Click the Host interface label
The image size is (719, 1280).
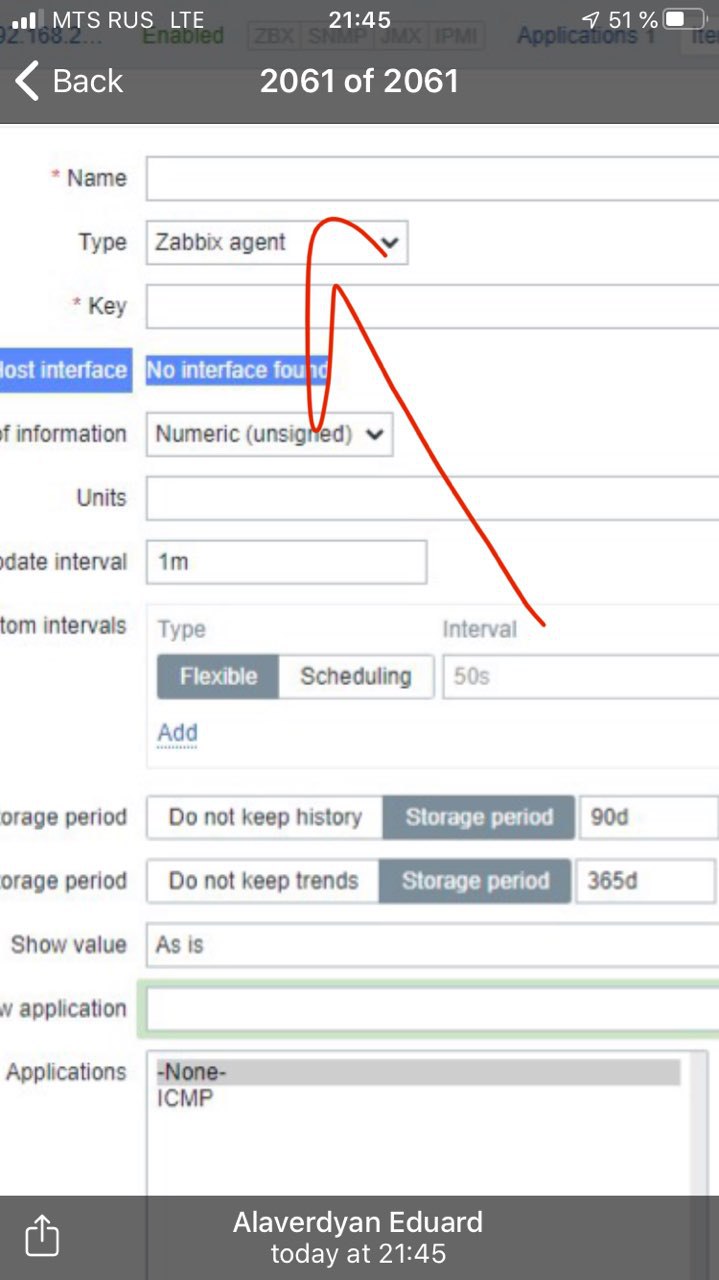tap(64, 370)
